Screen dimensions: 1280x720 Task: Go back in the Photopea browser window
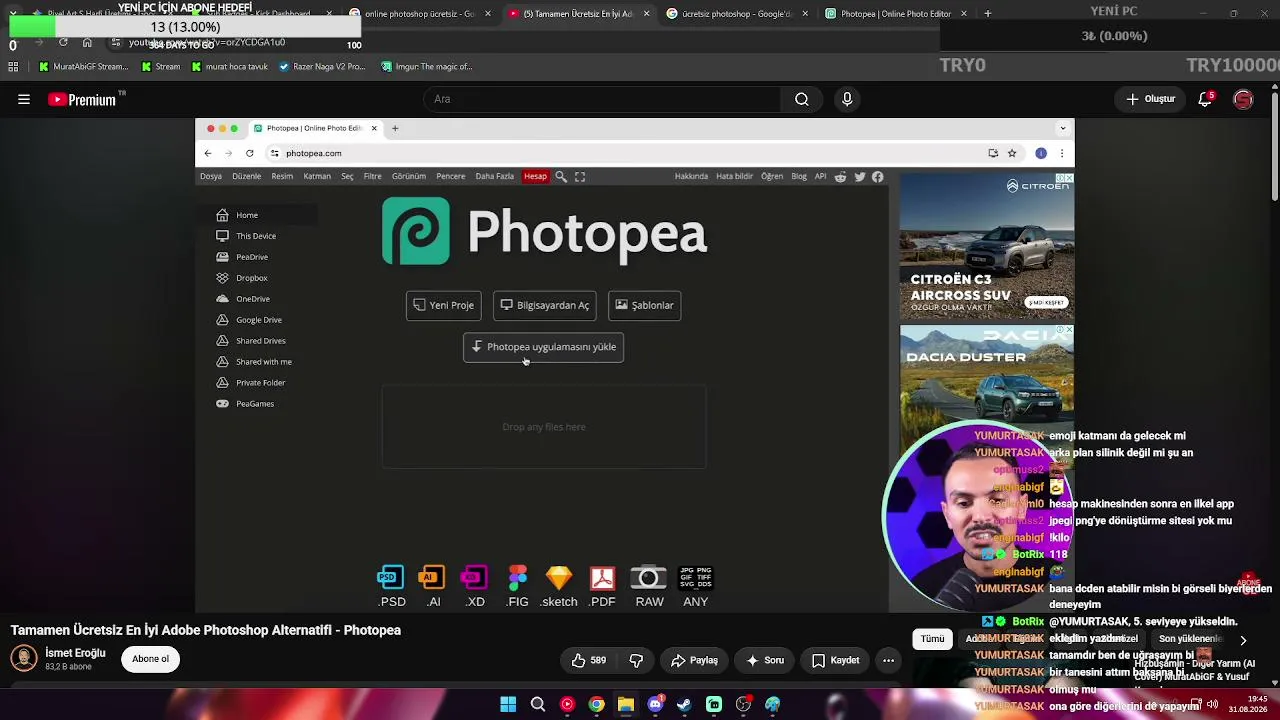pyautogui.click(x=208, y=153)
